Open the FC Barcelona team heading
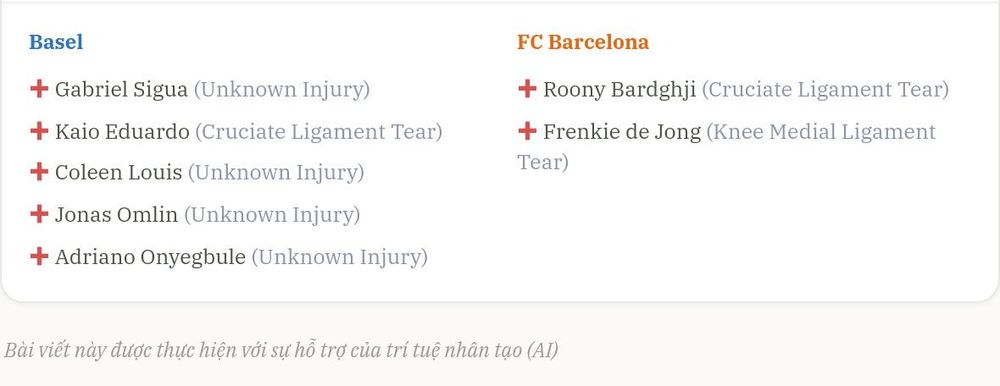The image size is (1000, 386). point(583,42)
